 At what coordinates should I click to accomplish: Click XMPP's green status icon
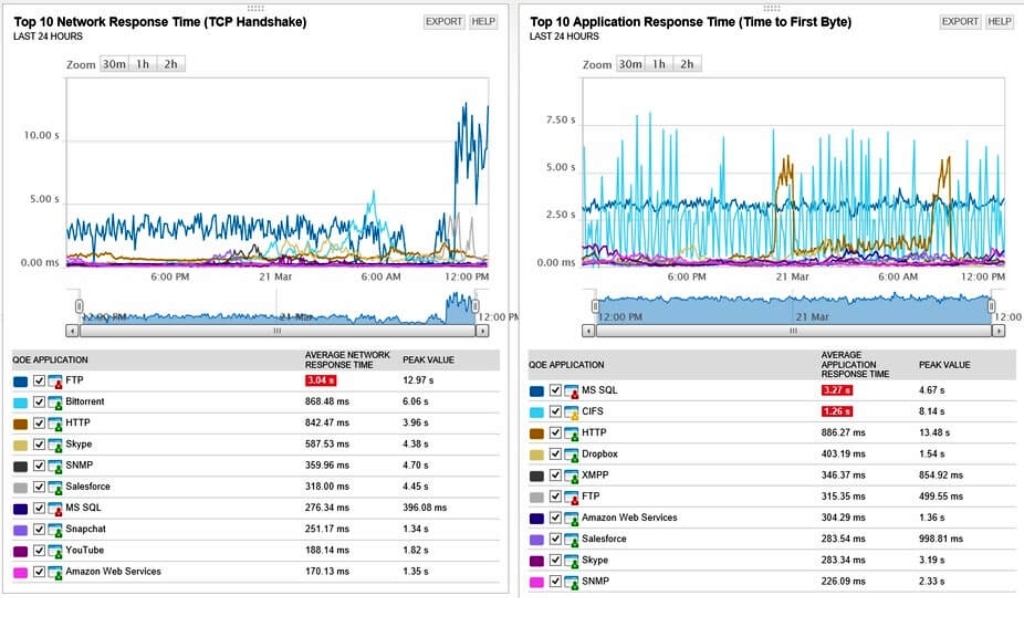pos(574,476)
